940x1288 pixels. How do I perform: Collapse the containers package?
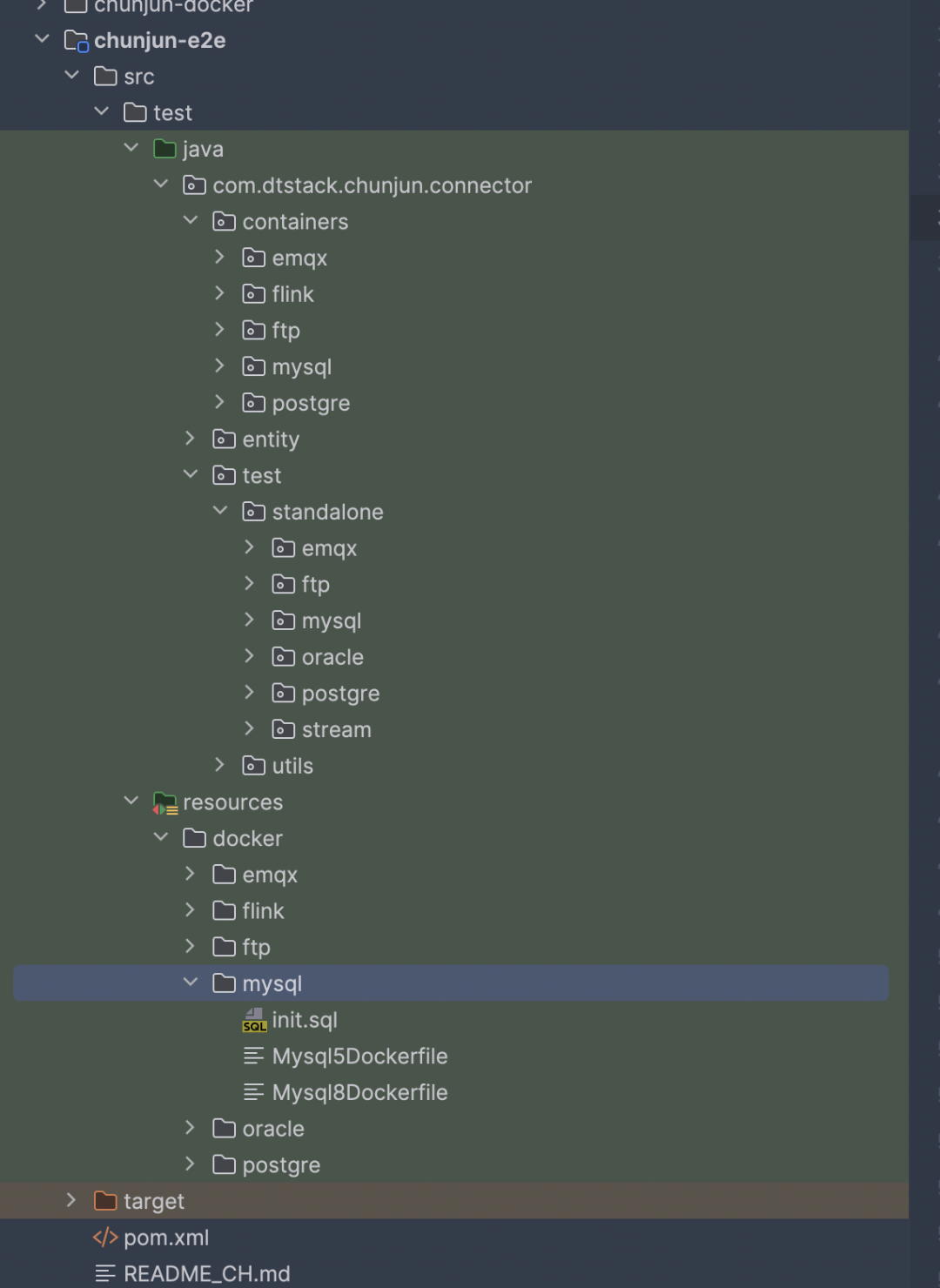[191, 221]
